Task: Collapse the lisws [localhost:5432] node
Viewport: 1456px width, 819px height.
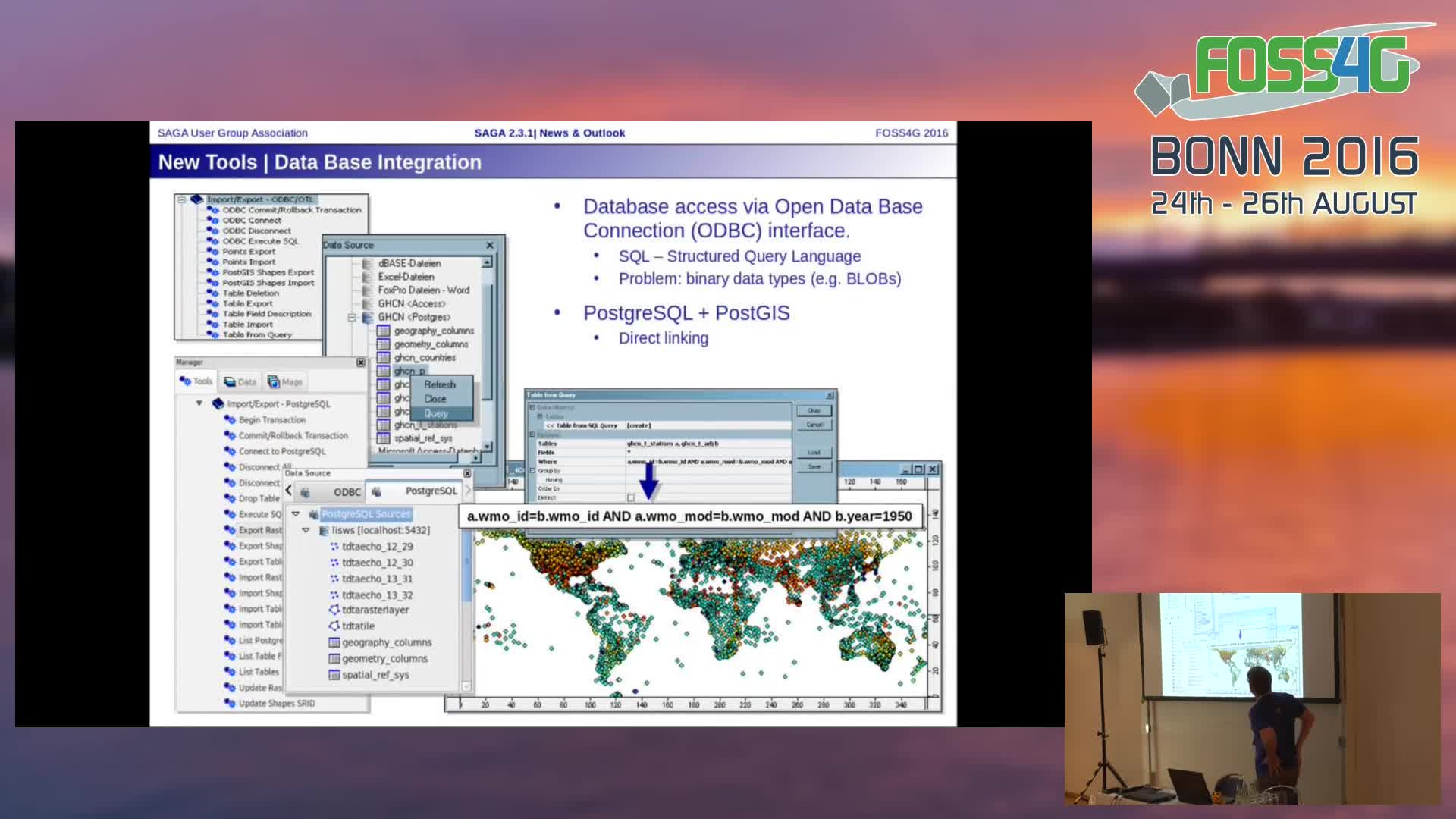Action: 306,530
